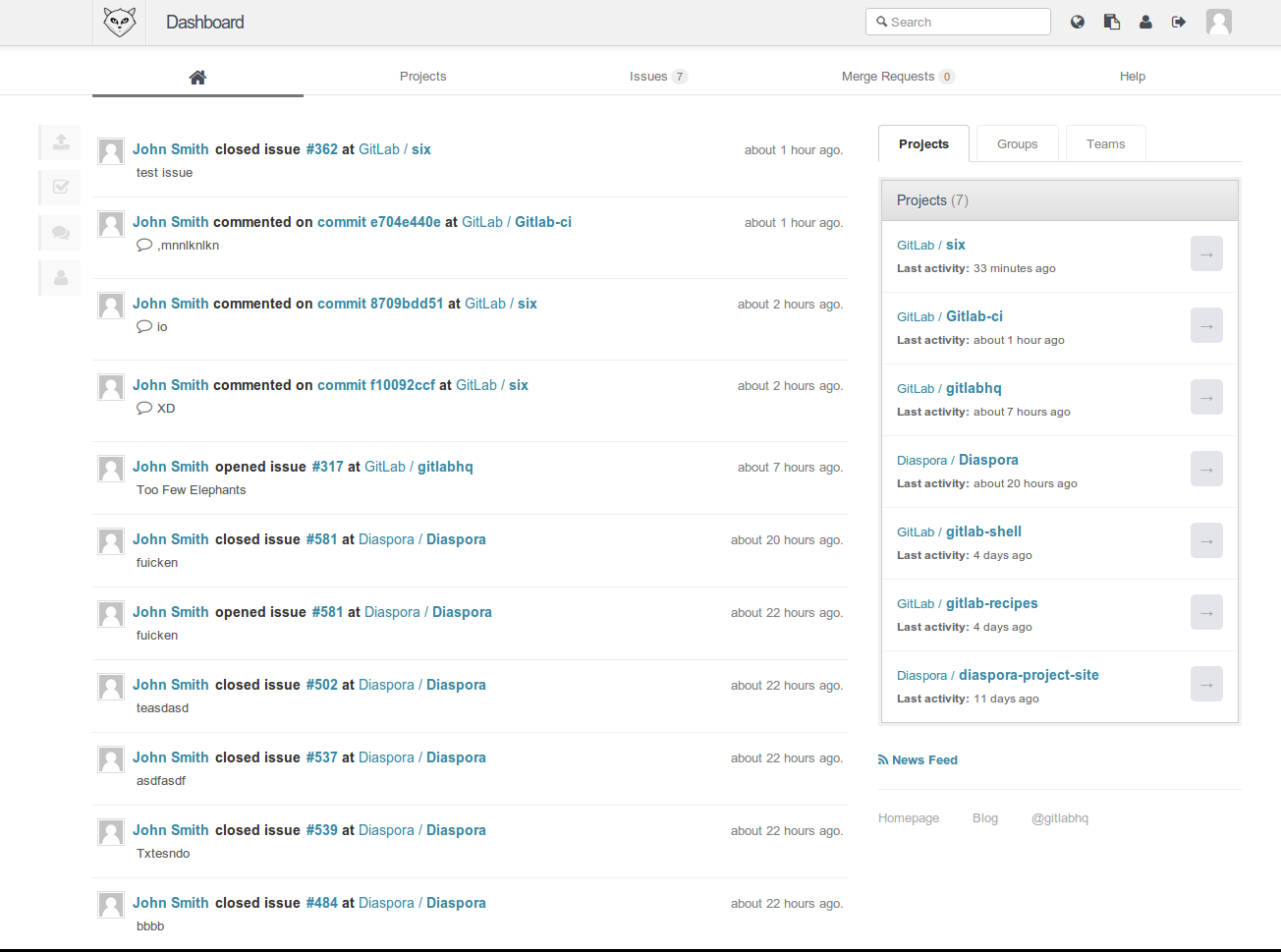Image resolution: width=1281 pixels, height=952 pixels.
Task: Open GitLab / Gitlab-ci project in sidebar
Action: click(950, 316)
